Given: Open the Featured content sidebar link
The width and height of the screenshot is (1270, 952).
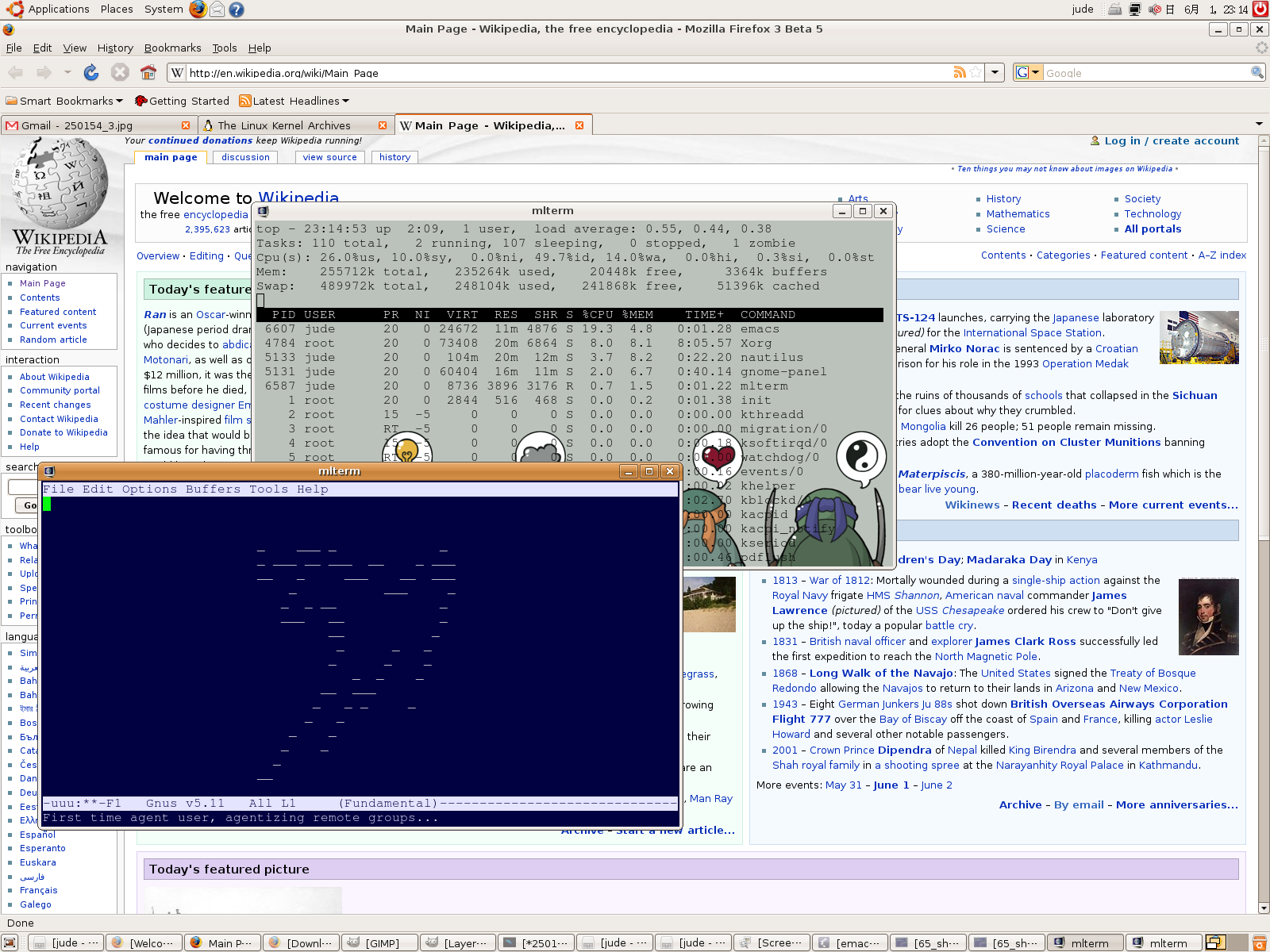Looking at the screenshot, I should 58,312.
